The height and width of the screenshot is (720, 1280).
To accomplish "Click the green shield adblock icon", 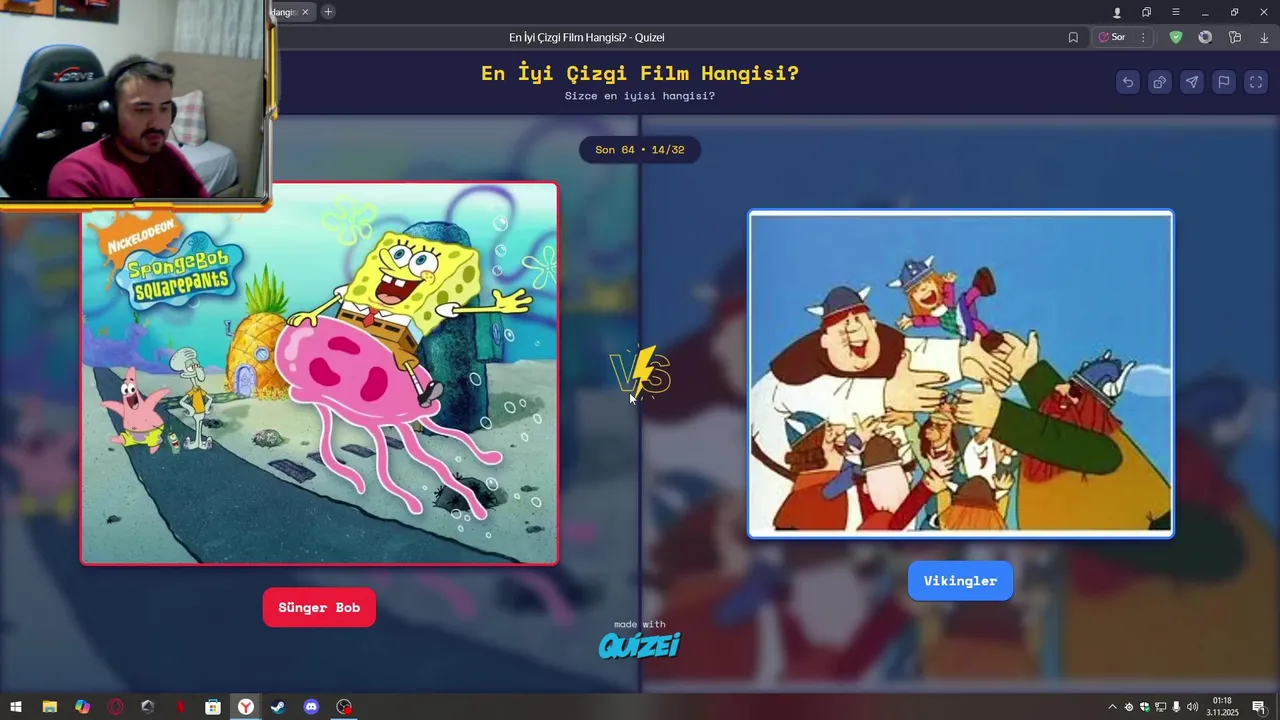I will click(1176, 37).
